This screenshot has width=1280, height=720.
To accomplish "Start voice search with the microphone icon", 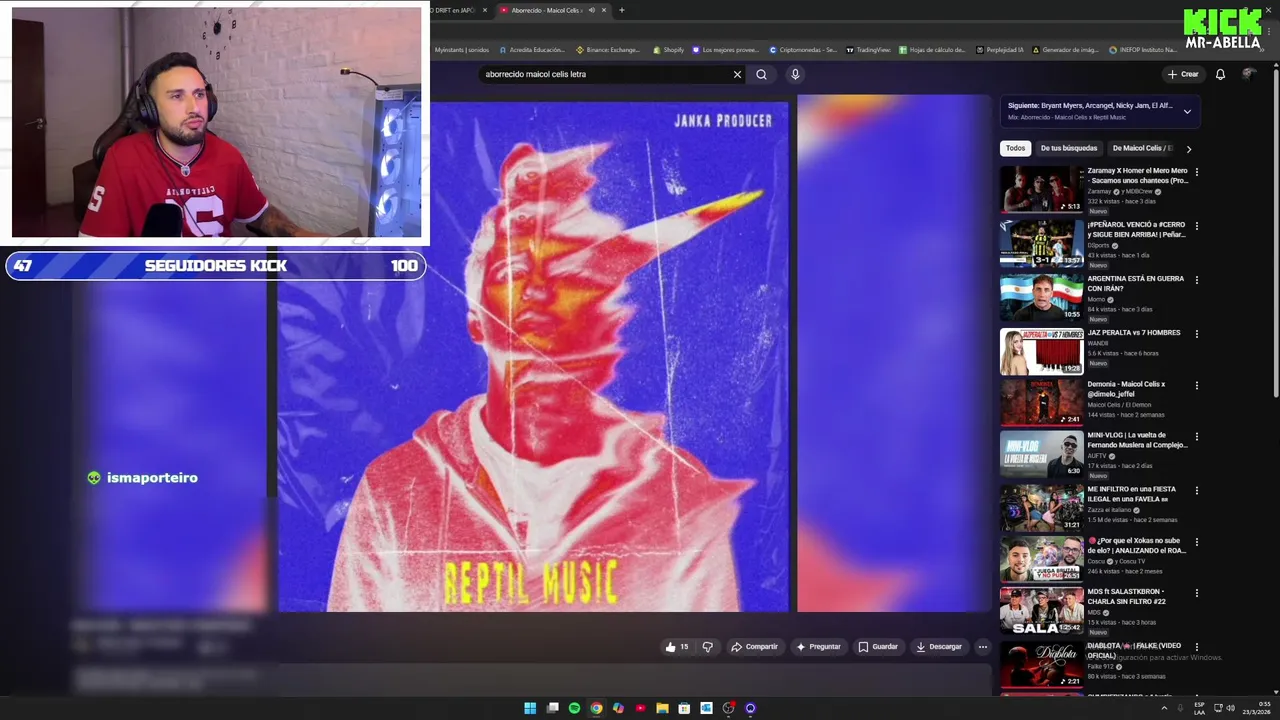I will (795, 74).
